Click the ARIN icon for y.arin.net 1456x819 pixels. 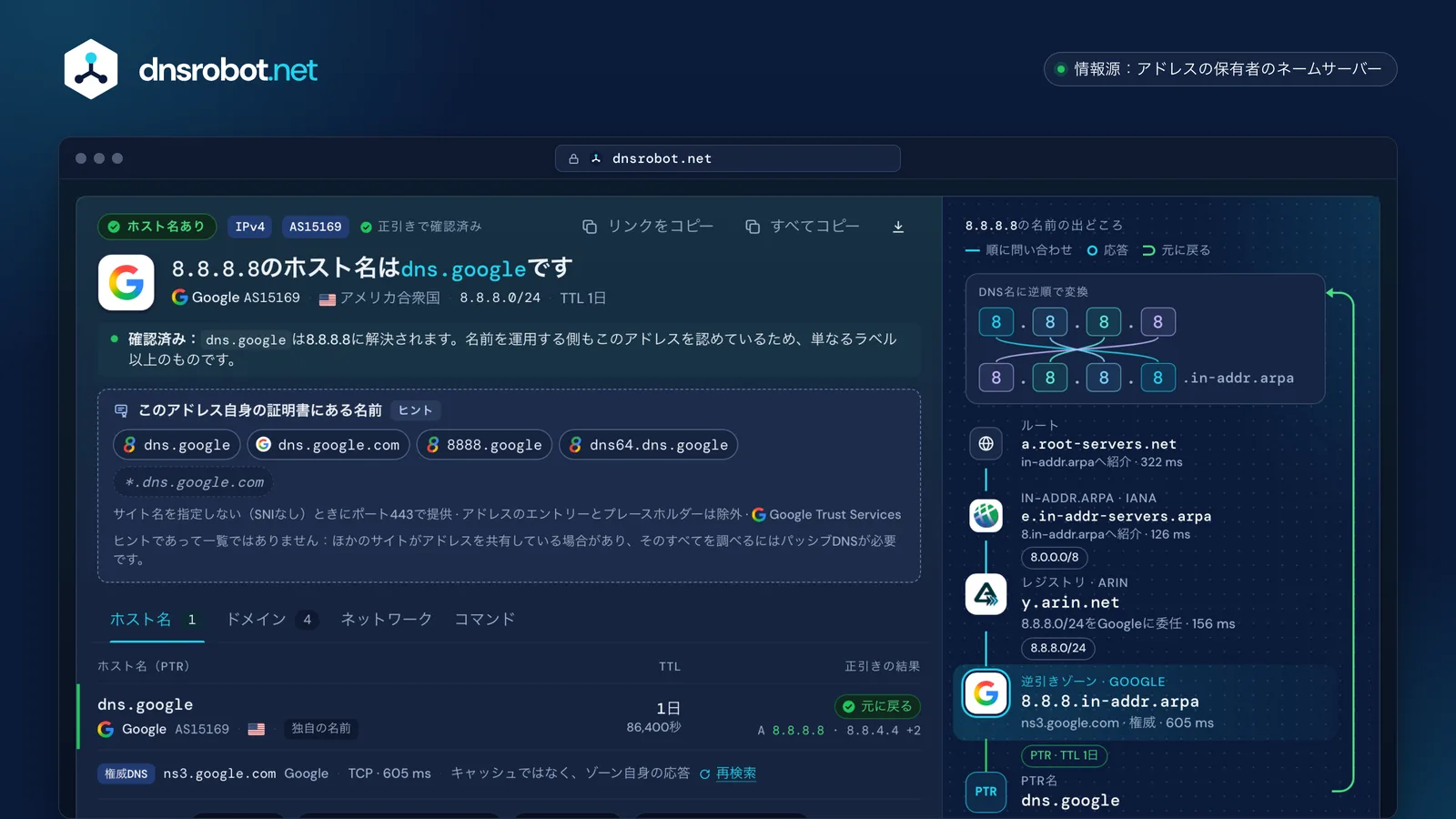(986, 594)
